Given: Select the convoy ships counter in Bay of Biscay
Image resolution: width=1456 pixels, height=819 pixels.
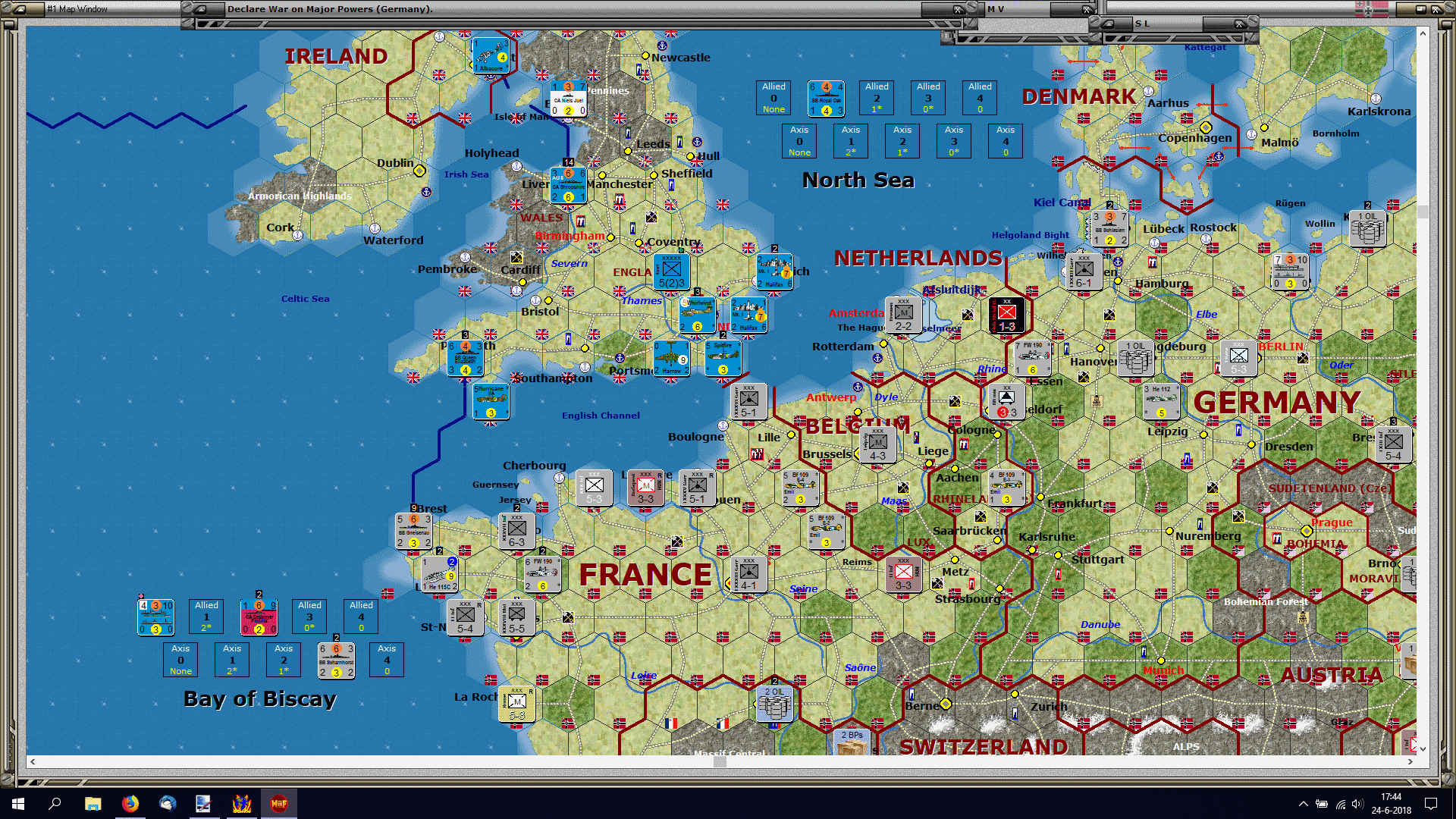Looking at the screenshot, I should click(x=155, y=617).
